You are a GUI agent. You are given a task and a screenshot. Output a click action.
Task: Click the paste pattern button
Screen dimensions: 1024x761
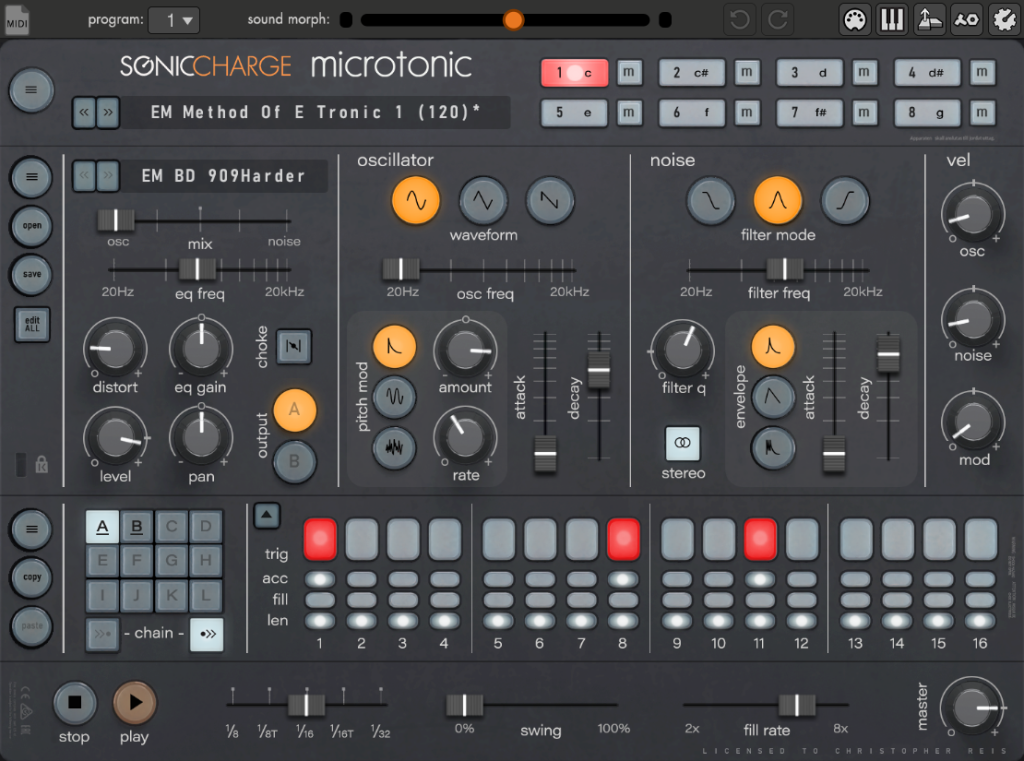pos(31,626)
